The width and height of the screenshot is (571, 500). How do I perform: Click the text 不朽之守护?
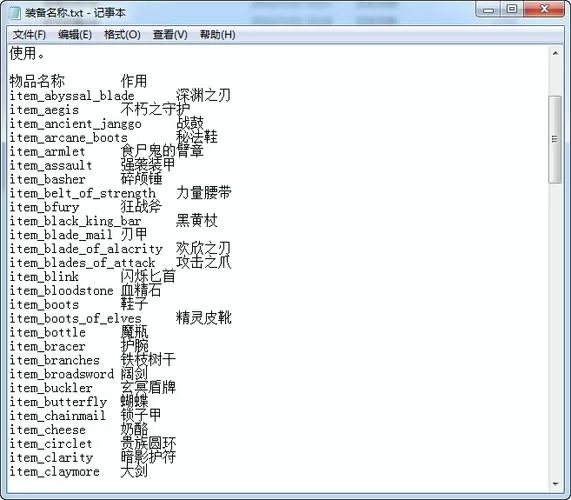coord(155,109)
